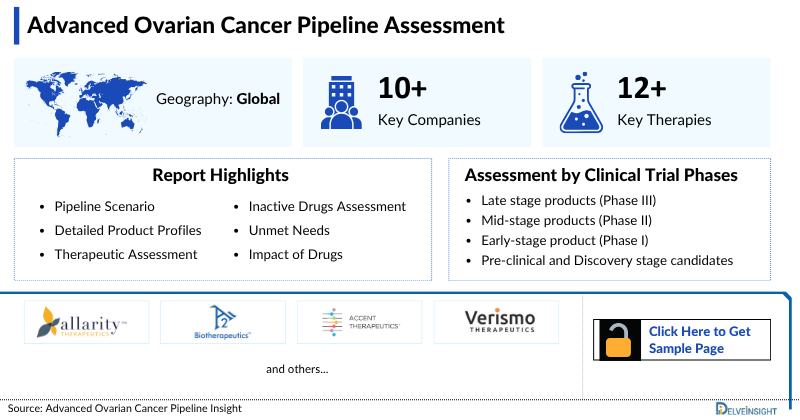Click 'Early-stage product (Phase I)' item
800x420 pixels.
565,240
